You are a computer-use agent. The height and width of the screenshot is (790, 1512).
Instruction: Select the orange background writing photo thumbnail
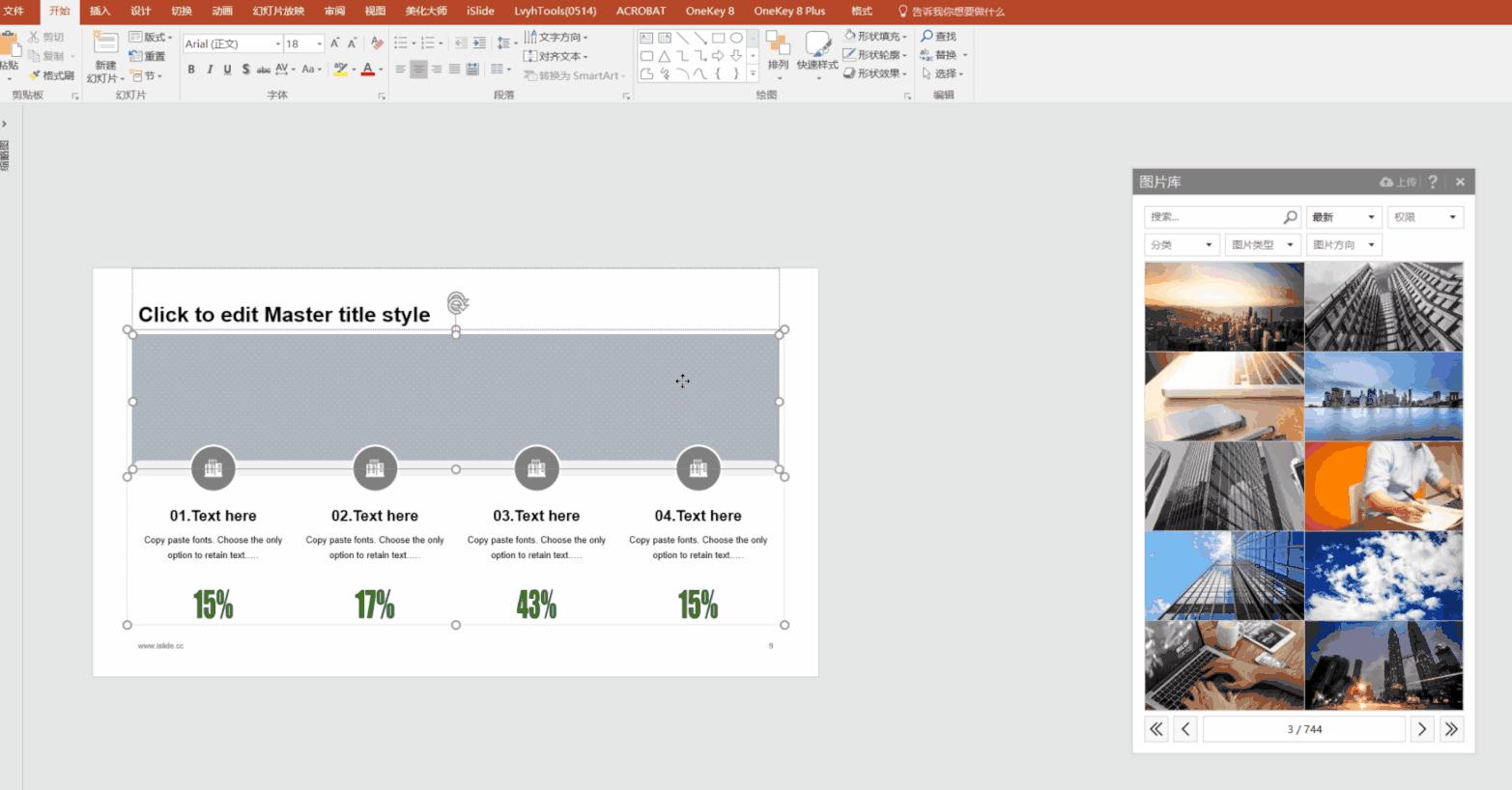click(x=1384, y=487)
